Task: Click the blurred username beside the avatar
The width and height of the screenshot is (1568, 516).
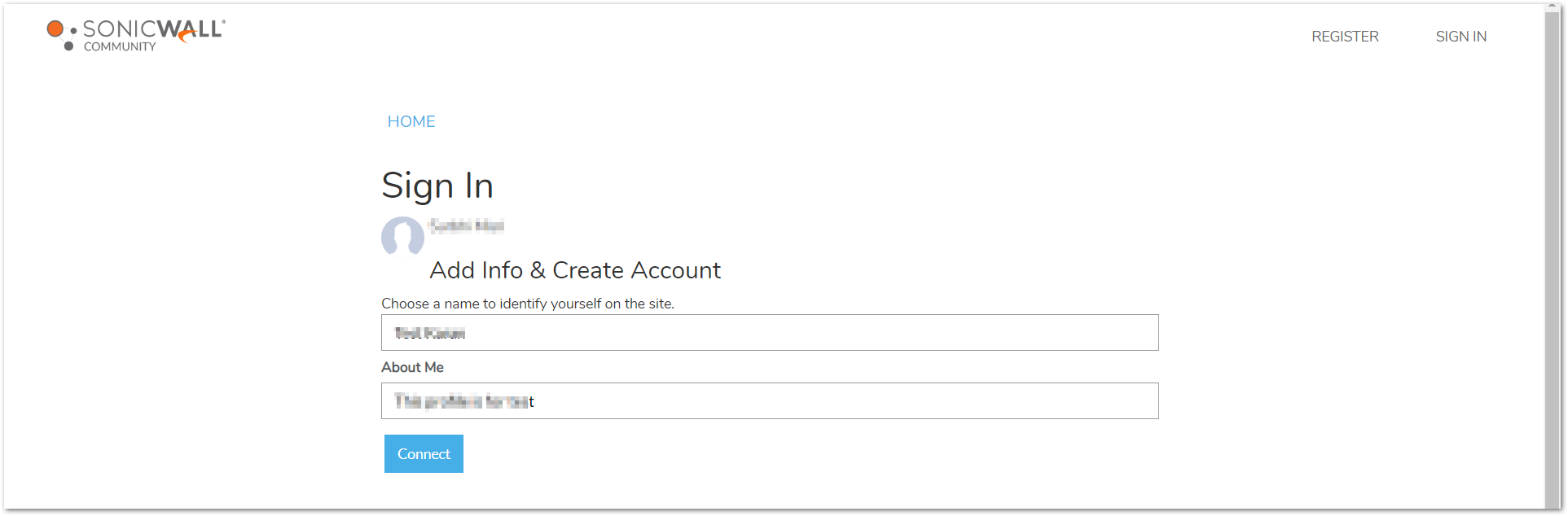Action: click(467, 225)
